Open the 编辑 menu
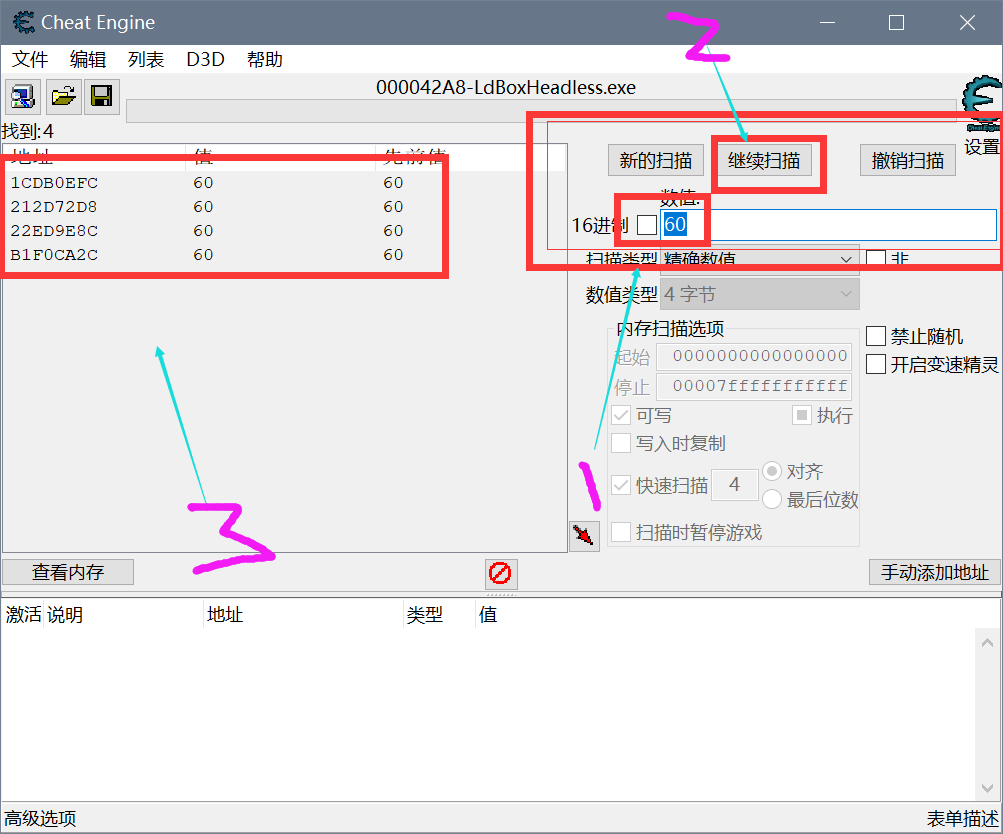 coord(88,59)
